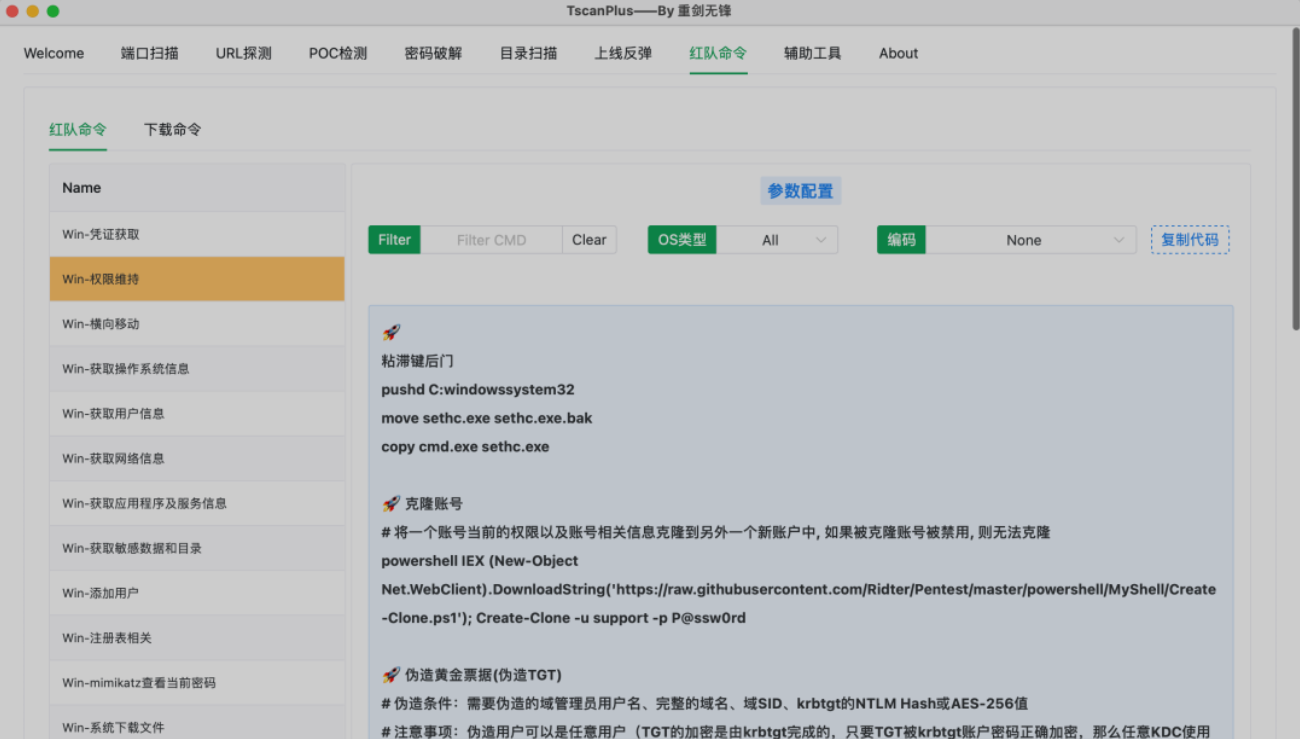Image resolution: width=1300 pixels, height=739 pixels.
Task: Select Win-获取用户信息 row
Action: [x=197, y=414]
